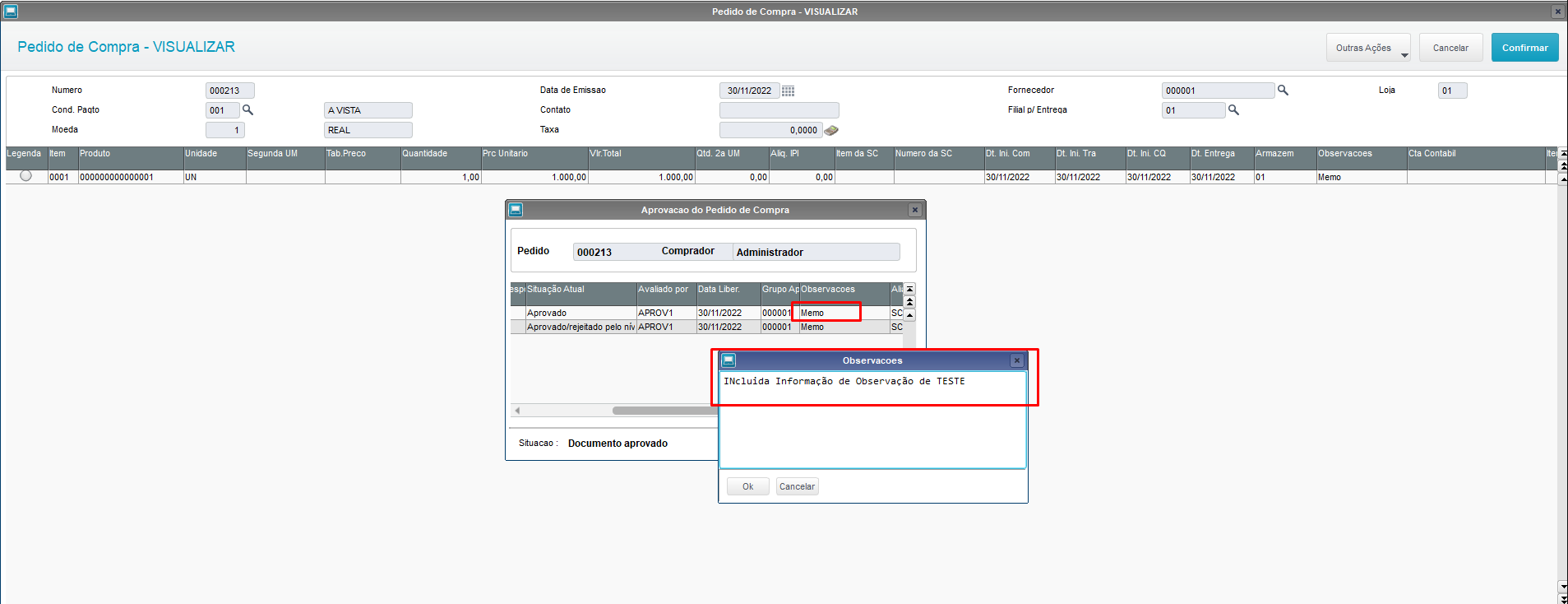
Task: Click the Fornecedor code field 000001
Action: click(x=1218, y=91)
